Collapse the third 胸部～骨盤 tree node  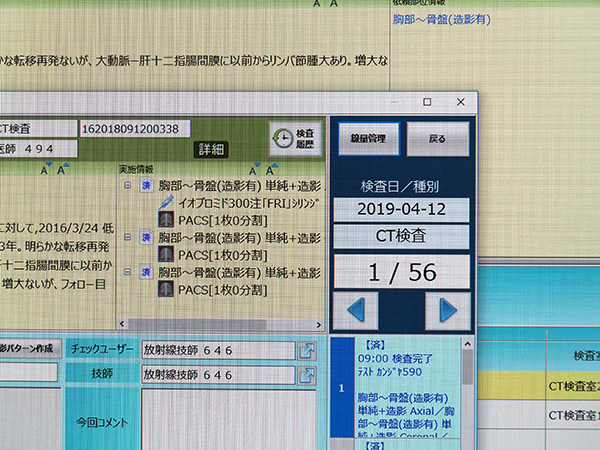(x=128, y=272)
